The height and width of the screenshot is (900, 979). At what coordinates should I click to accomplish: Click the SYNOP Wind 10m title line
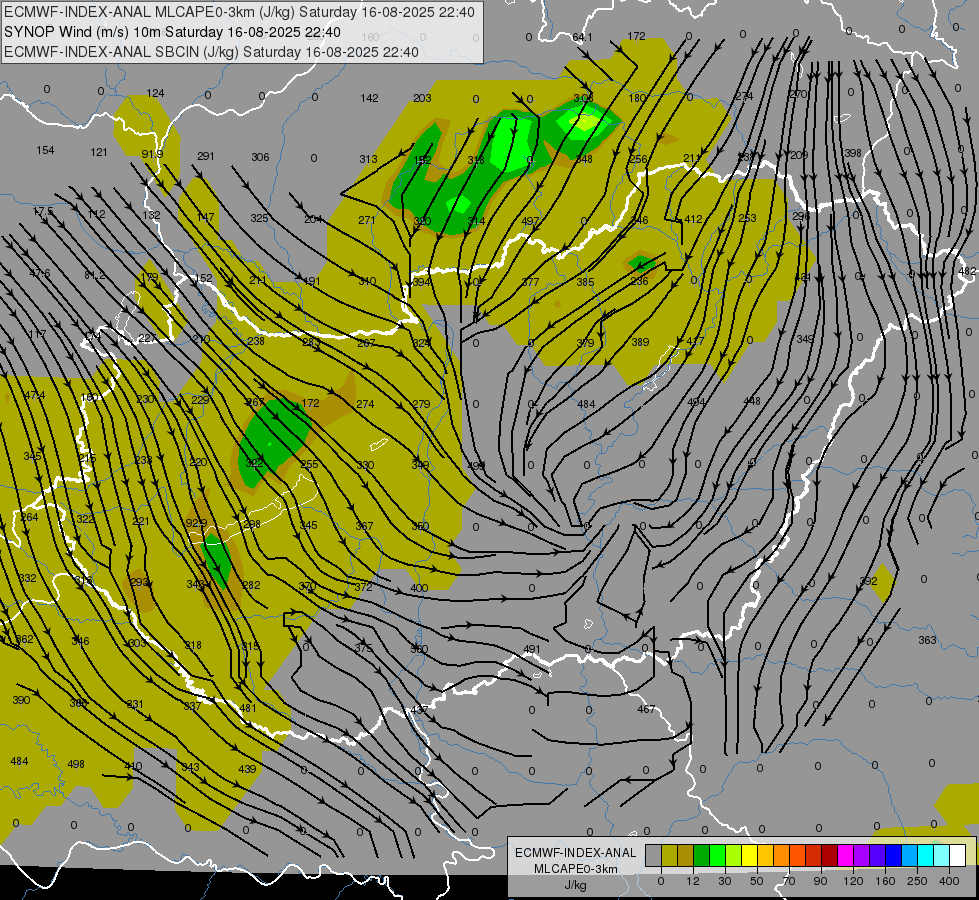pos(172,32)
